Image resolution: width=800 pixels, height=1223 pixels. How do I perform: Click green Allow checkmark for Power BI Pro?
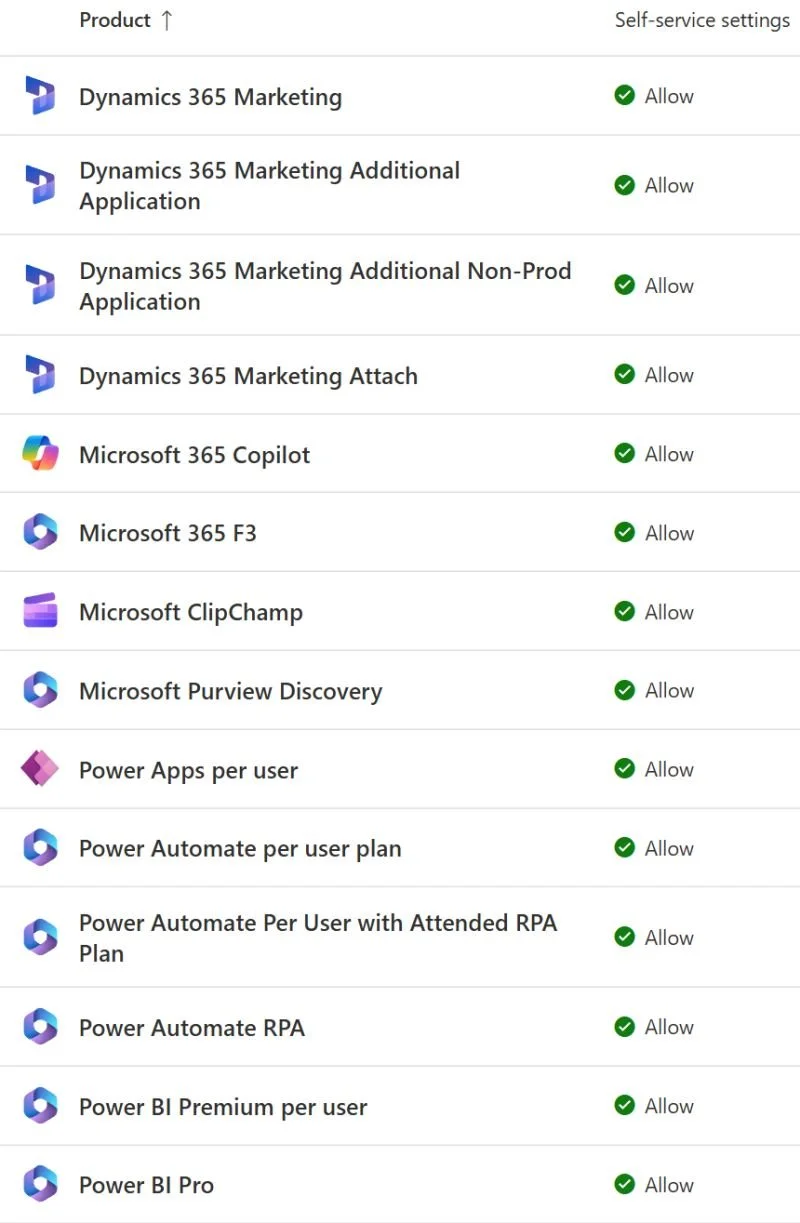(x=625, y=1185)
